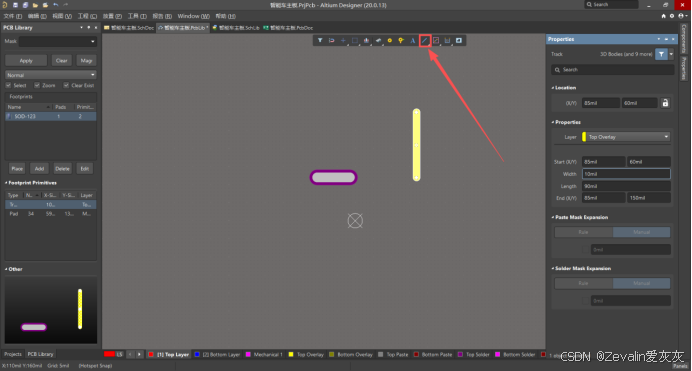Viewport: 692px width, 371px height.
Task: Switch to the Projects panel tab
Action: click(x=13, y=354)
